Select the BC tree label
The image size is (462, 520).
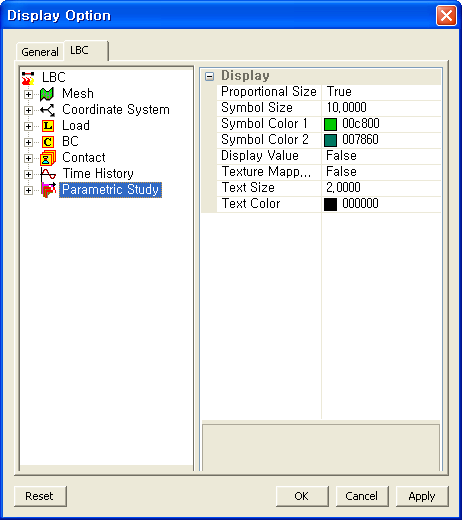click(x=70, y=142)
